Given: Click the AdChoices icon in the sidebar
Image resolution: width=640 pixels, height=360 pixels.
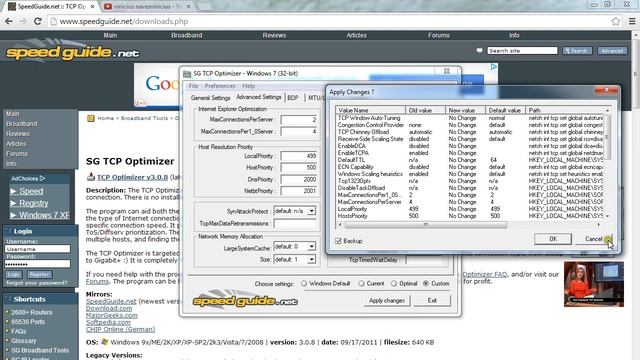Looking at the screenshot, I should [42, 178].
